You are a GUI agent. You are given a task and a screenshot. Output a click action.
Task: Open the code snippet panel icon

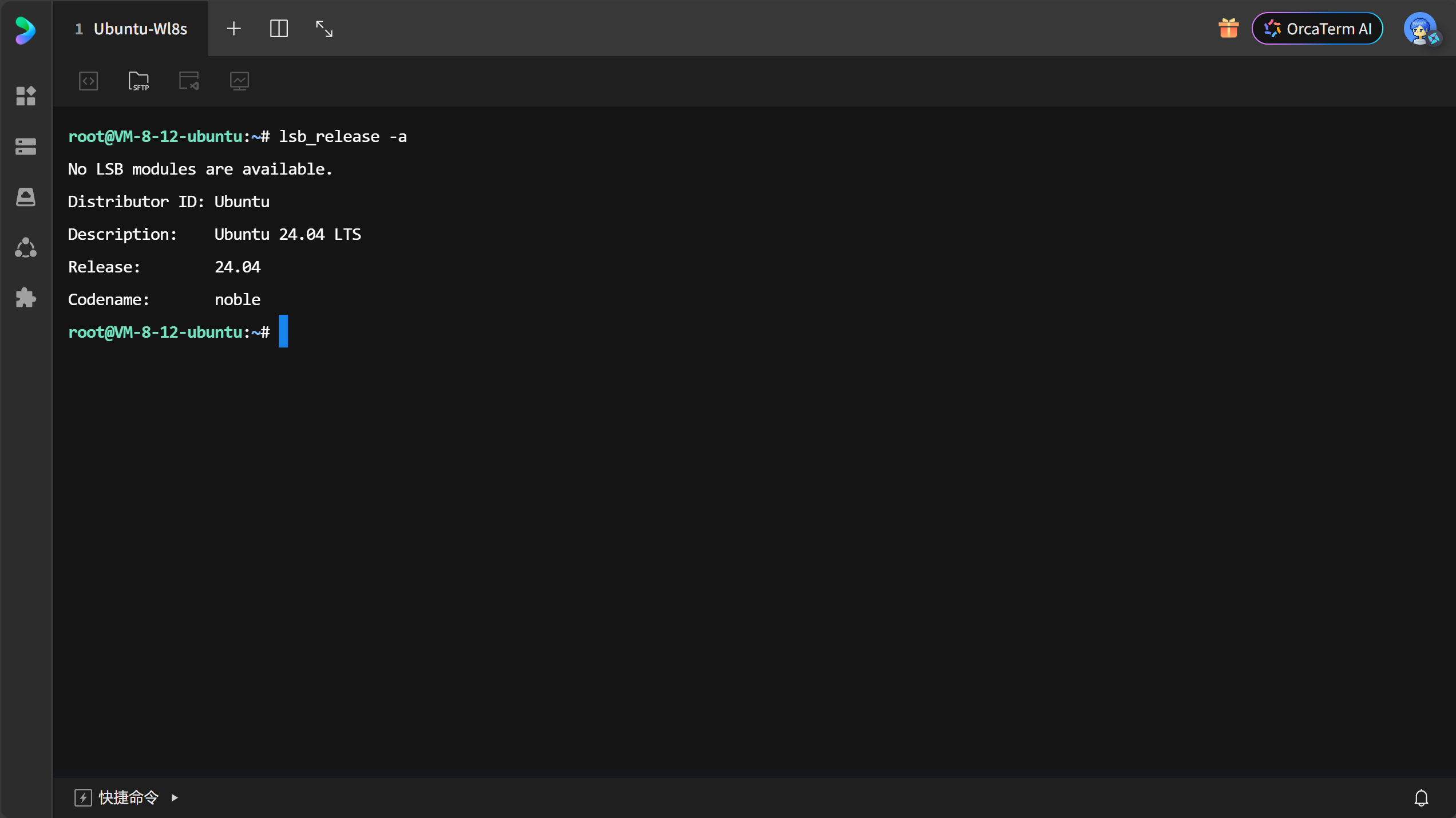click(x=88, y=81)
